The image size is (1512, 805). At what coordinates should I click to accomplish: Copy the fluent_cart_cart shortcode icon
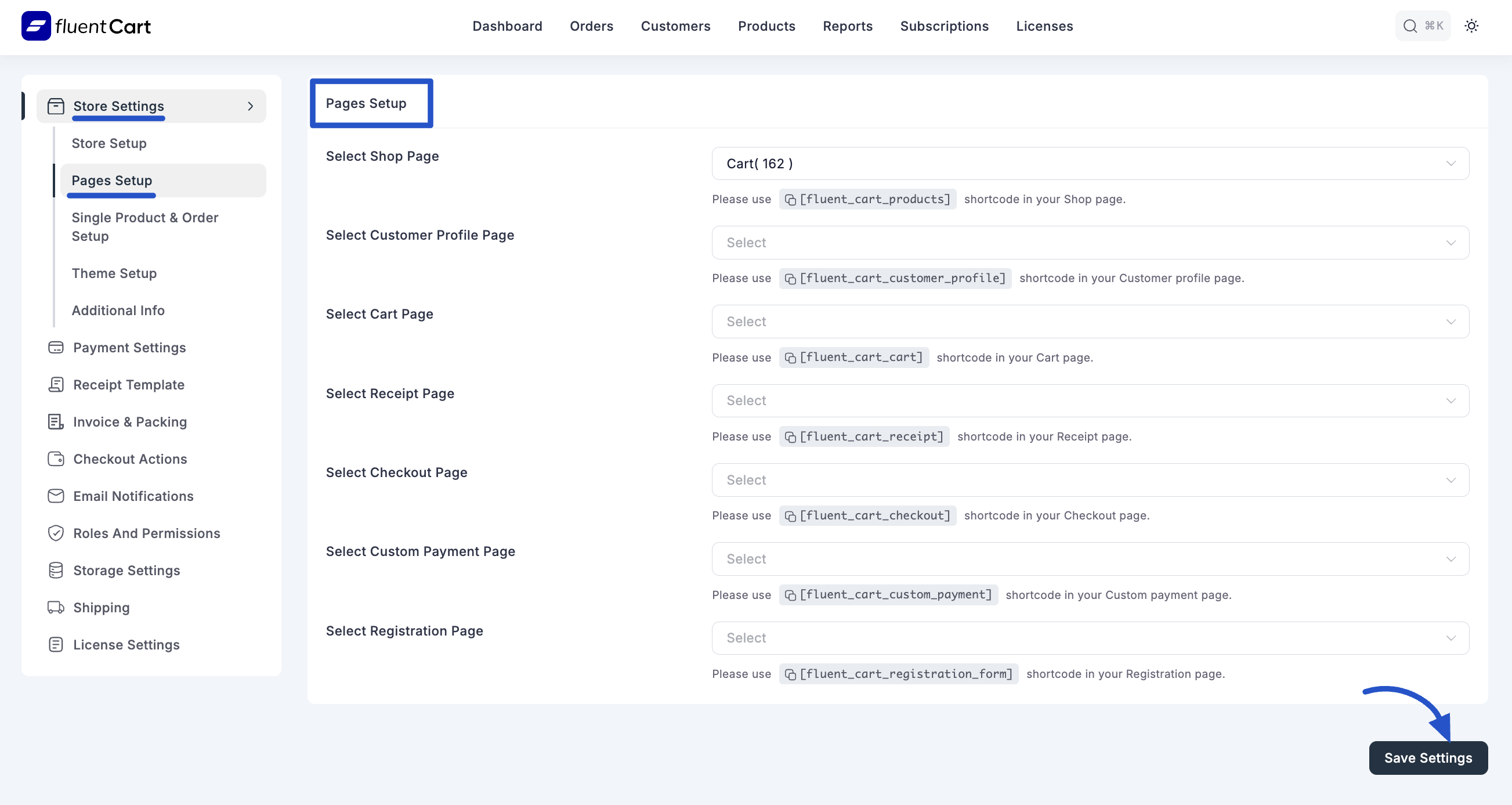(x=791, y=358)
